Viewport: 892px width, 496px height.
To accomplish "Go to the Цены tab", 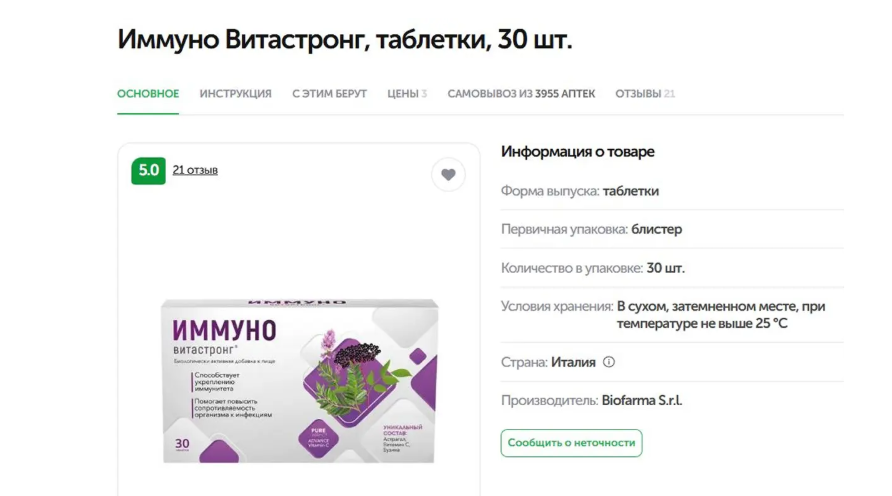I will tap(407, 94).
